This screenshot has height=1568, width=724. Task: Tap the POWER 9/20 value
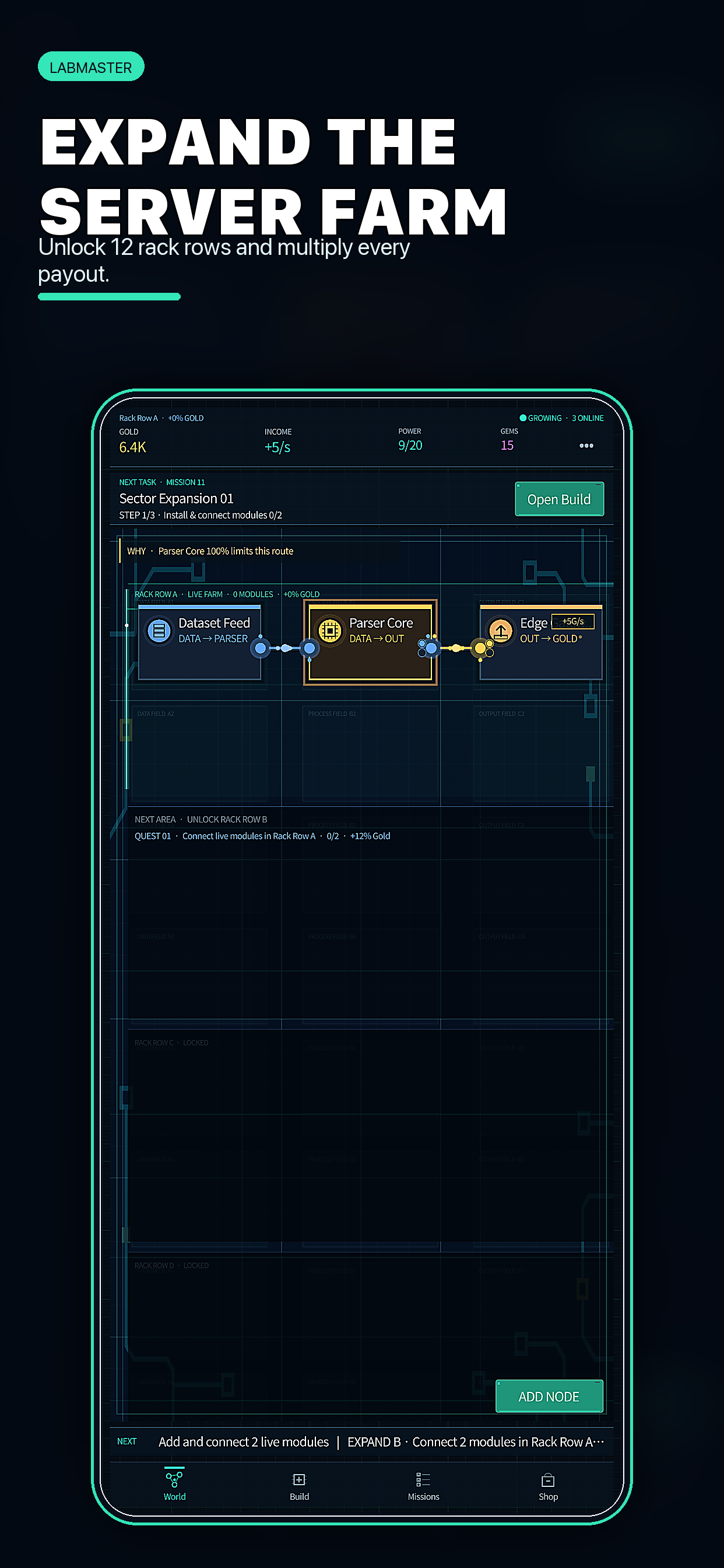tap(410, 446)
